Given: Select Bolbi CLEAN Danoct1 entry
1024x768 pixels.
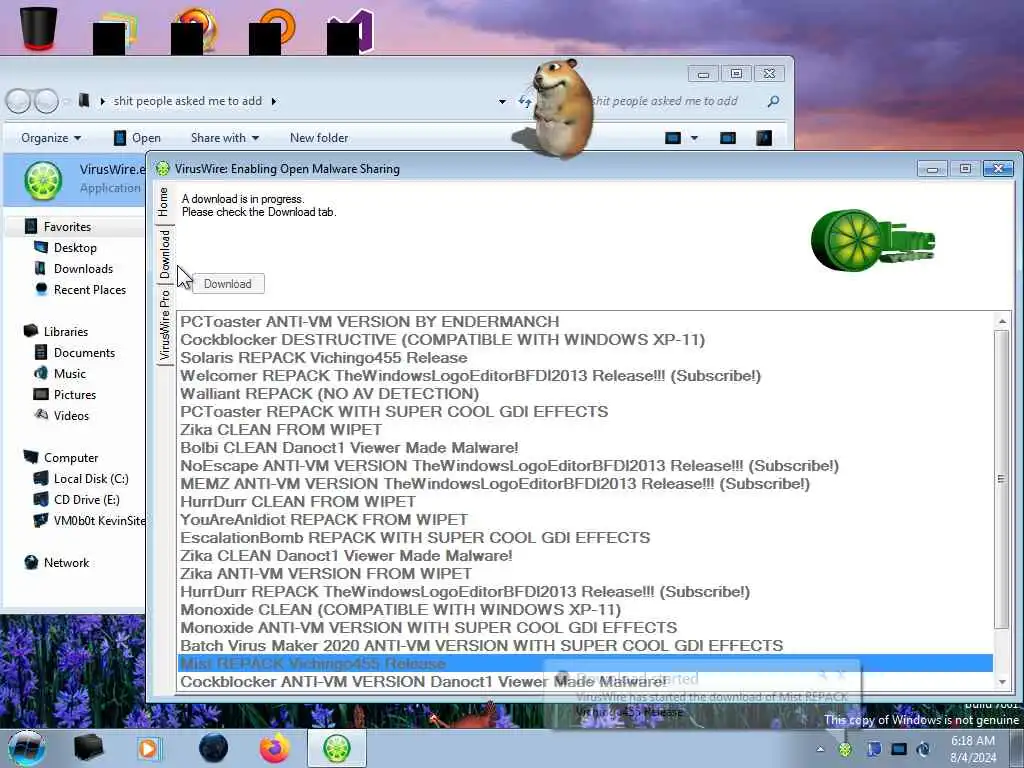Looking at the screenshot, I should pyautogui.click(x=586, y=447).
